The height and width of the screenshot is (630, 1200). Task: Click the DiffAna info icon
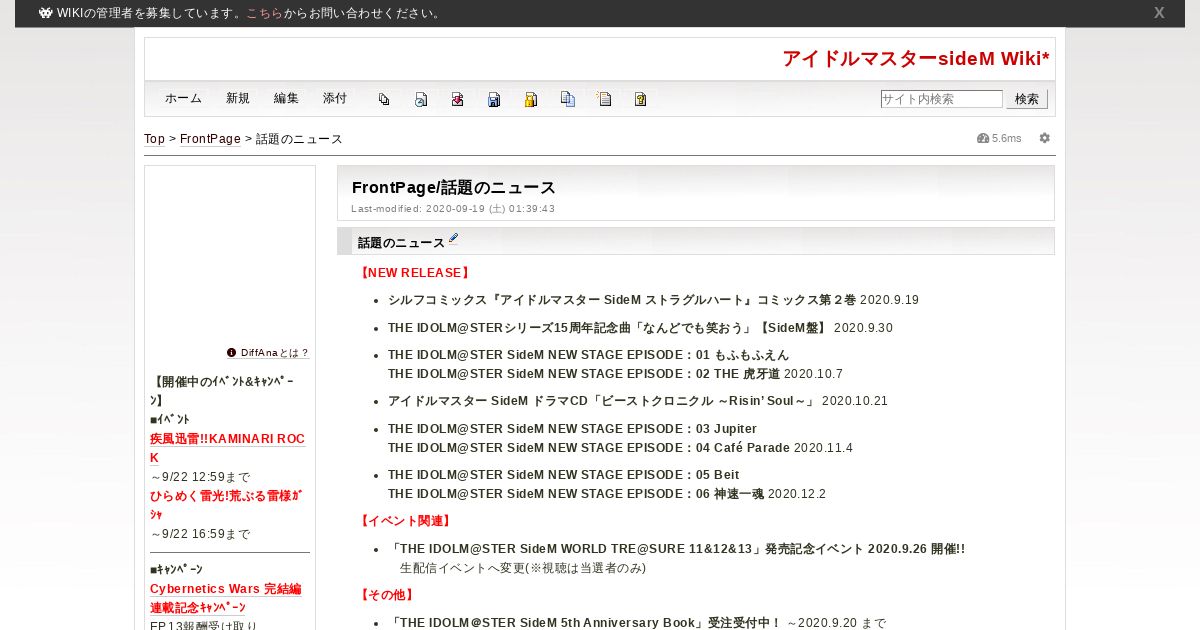click(232, 353)
